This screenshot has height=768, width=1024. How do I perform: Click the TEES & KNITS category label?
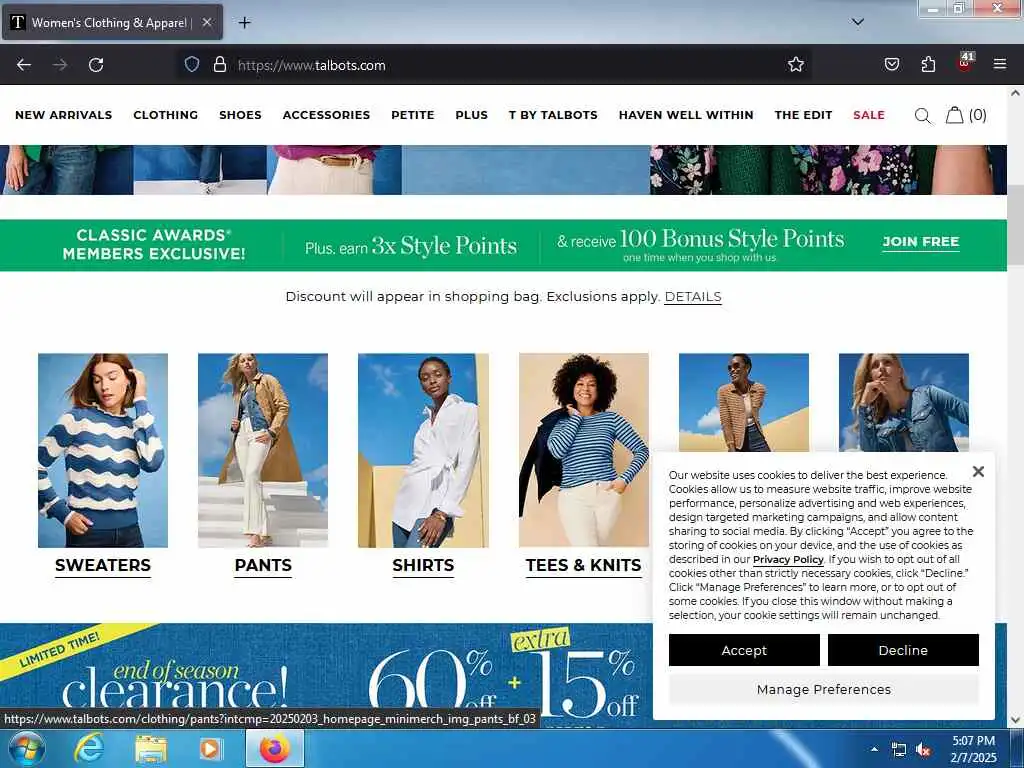click(x=583, y=566)
